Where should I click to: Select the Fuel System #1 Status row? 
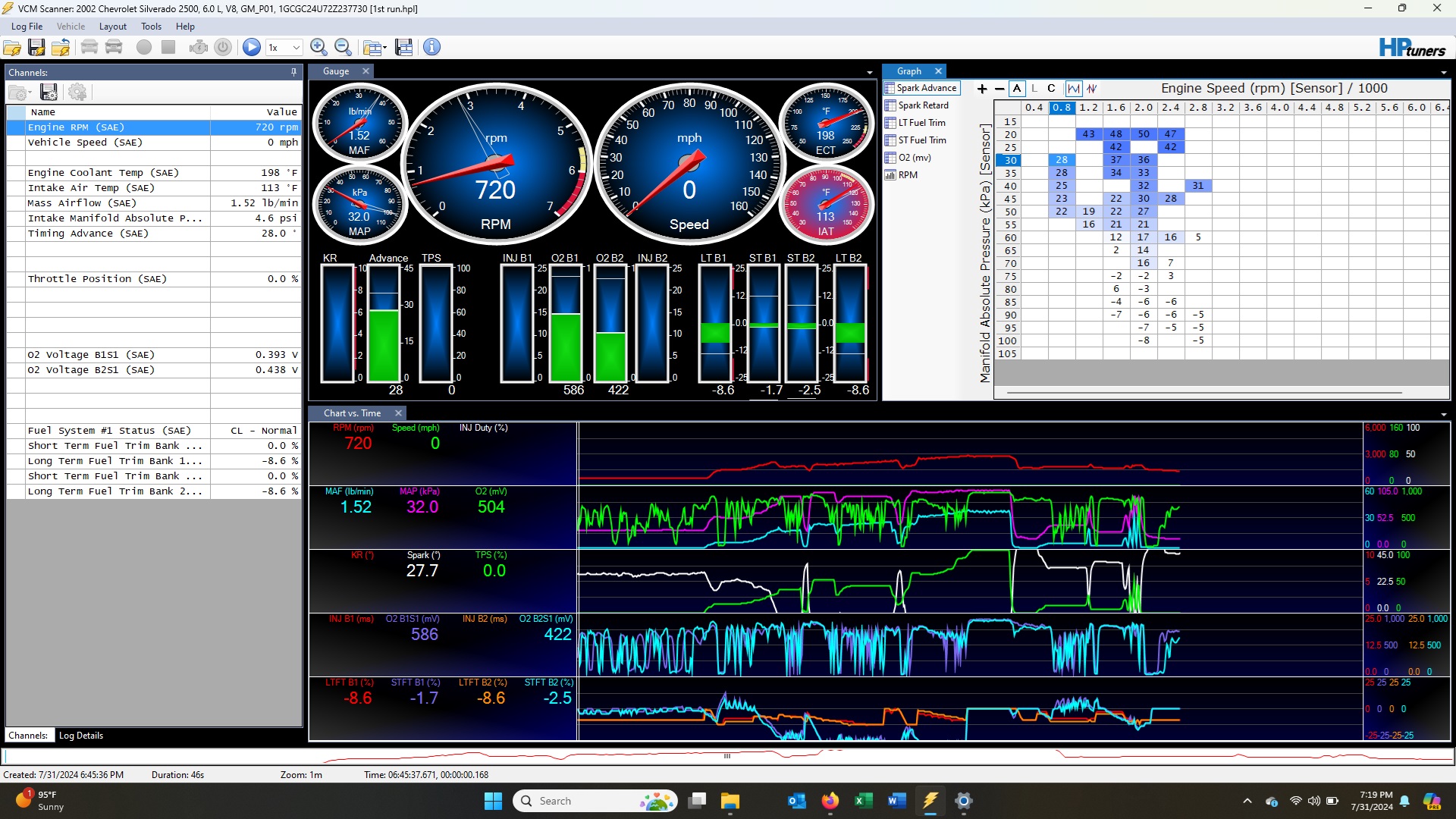point(154,431)
